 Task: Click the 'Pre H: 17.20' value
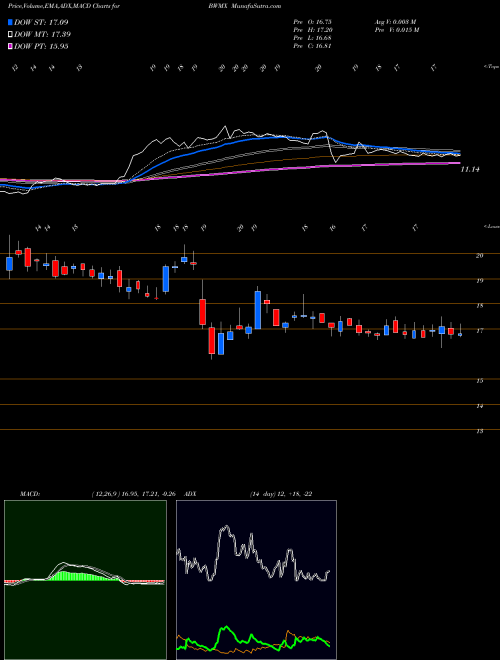(312, 30)
